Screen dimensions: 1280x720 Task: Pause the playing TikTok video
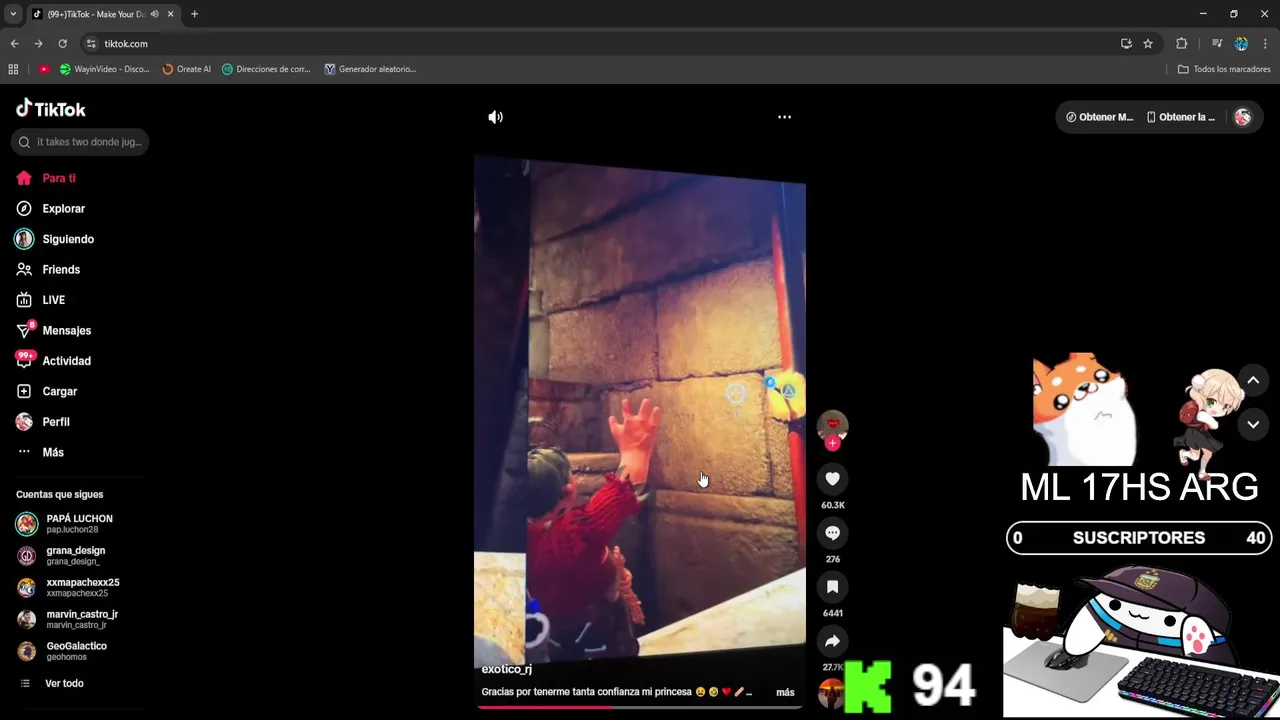pyautogui.click(x=640, y=410)
